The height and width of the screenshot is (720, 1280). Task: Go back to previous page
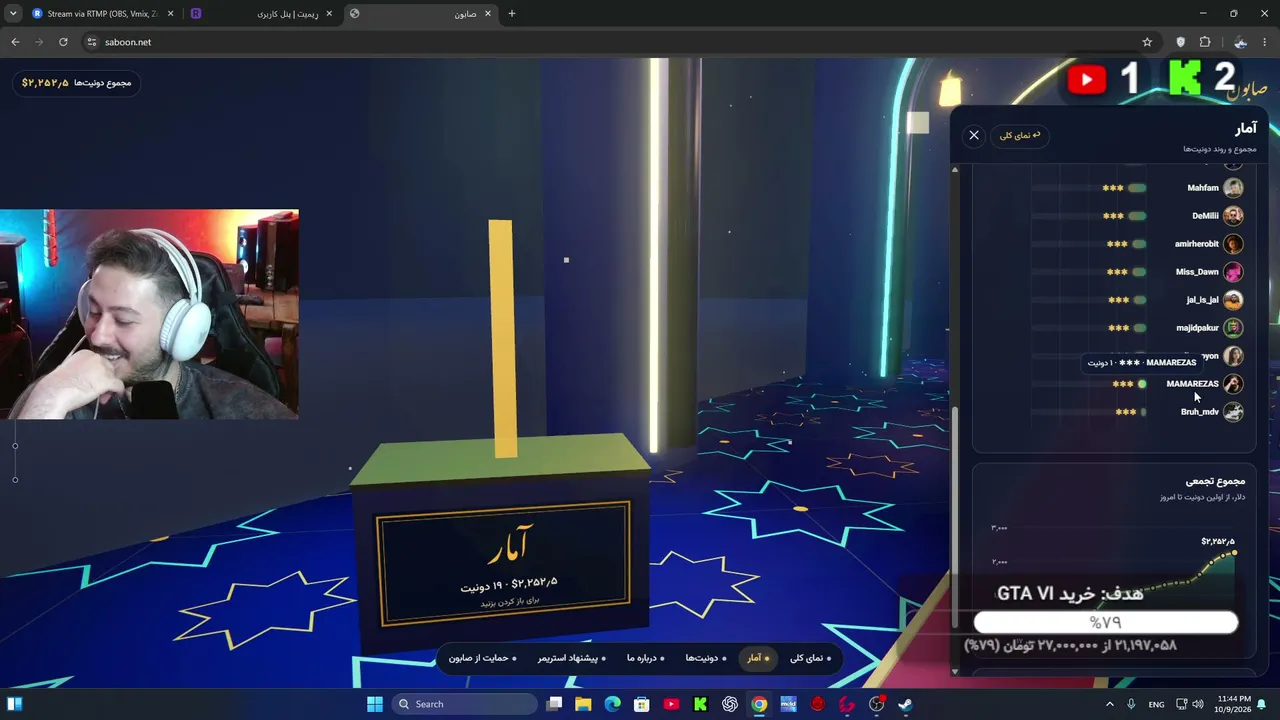coord(15,42)
